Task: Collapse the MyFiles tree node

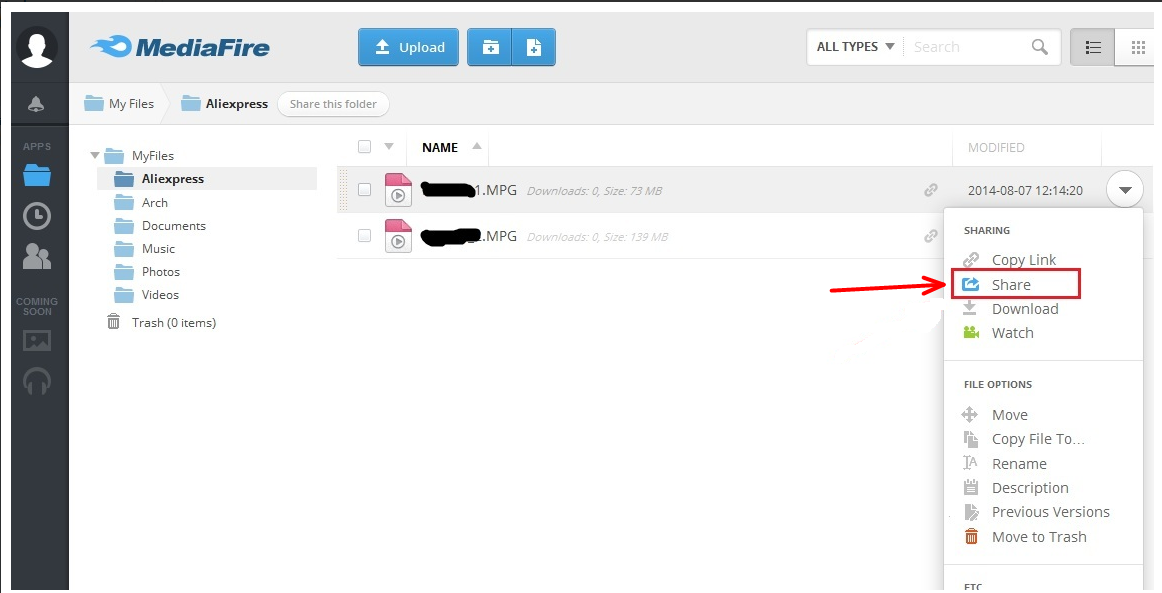Action: point(95,156)
